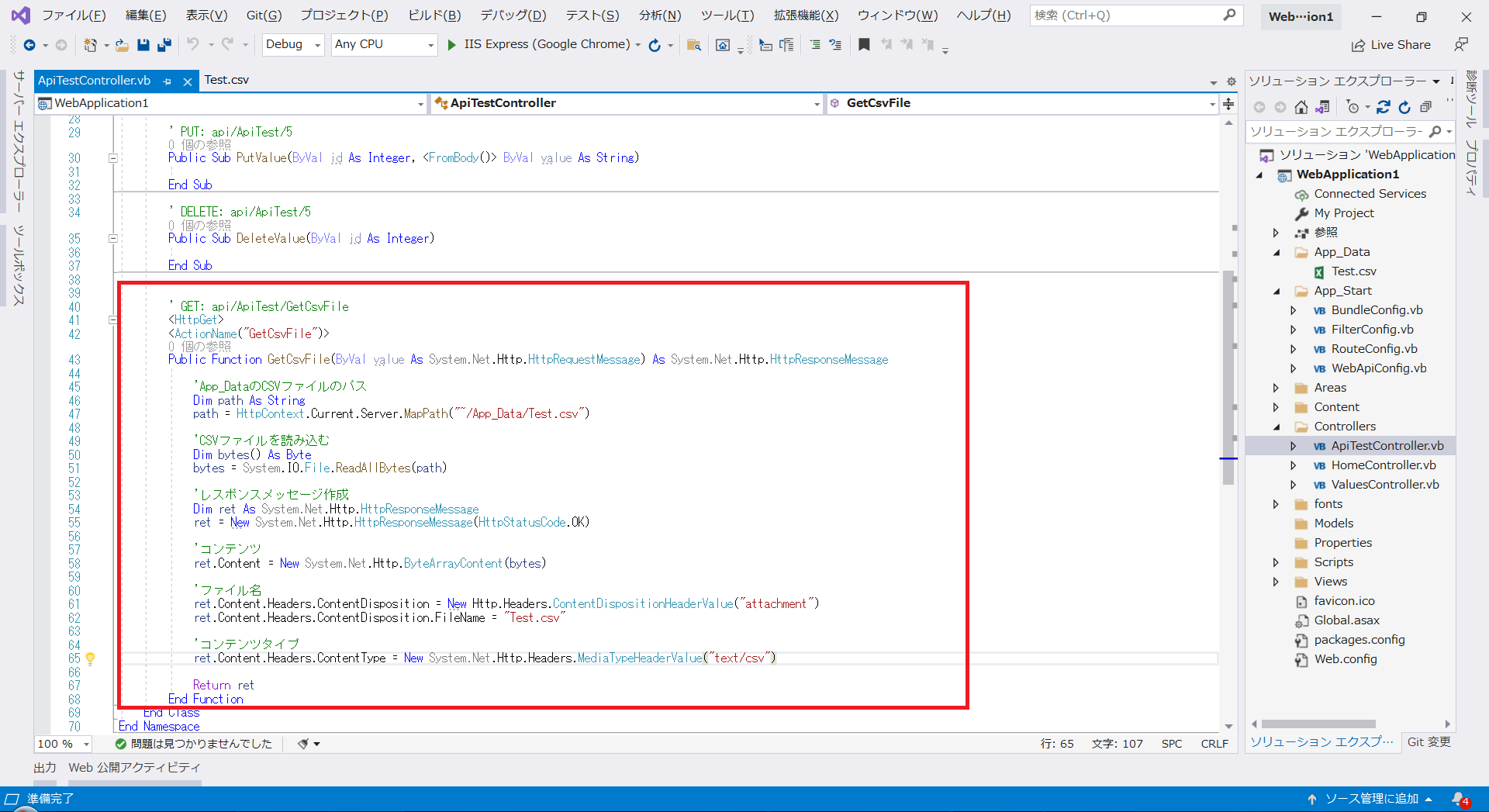Start debugging with IIS Express (Google Chrome)

point(452,44)
